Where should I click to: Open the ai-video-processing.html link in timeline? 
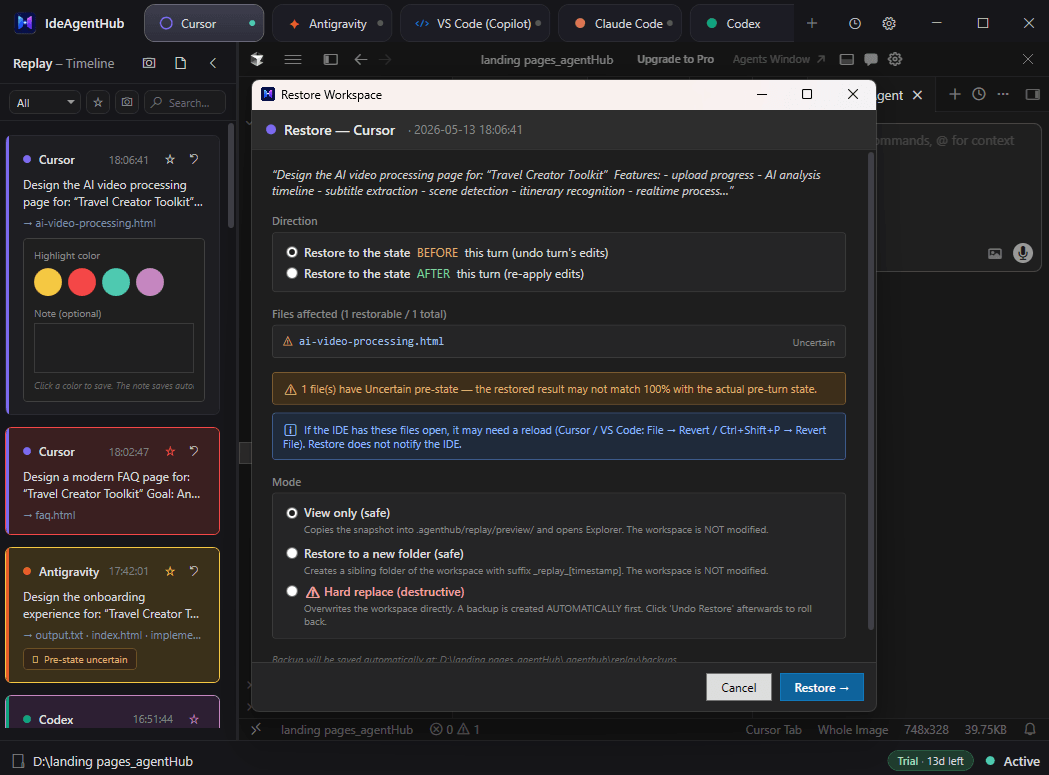[x=95, y=223]
